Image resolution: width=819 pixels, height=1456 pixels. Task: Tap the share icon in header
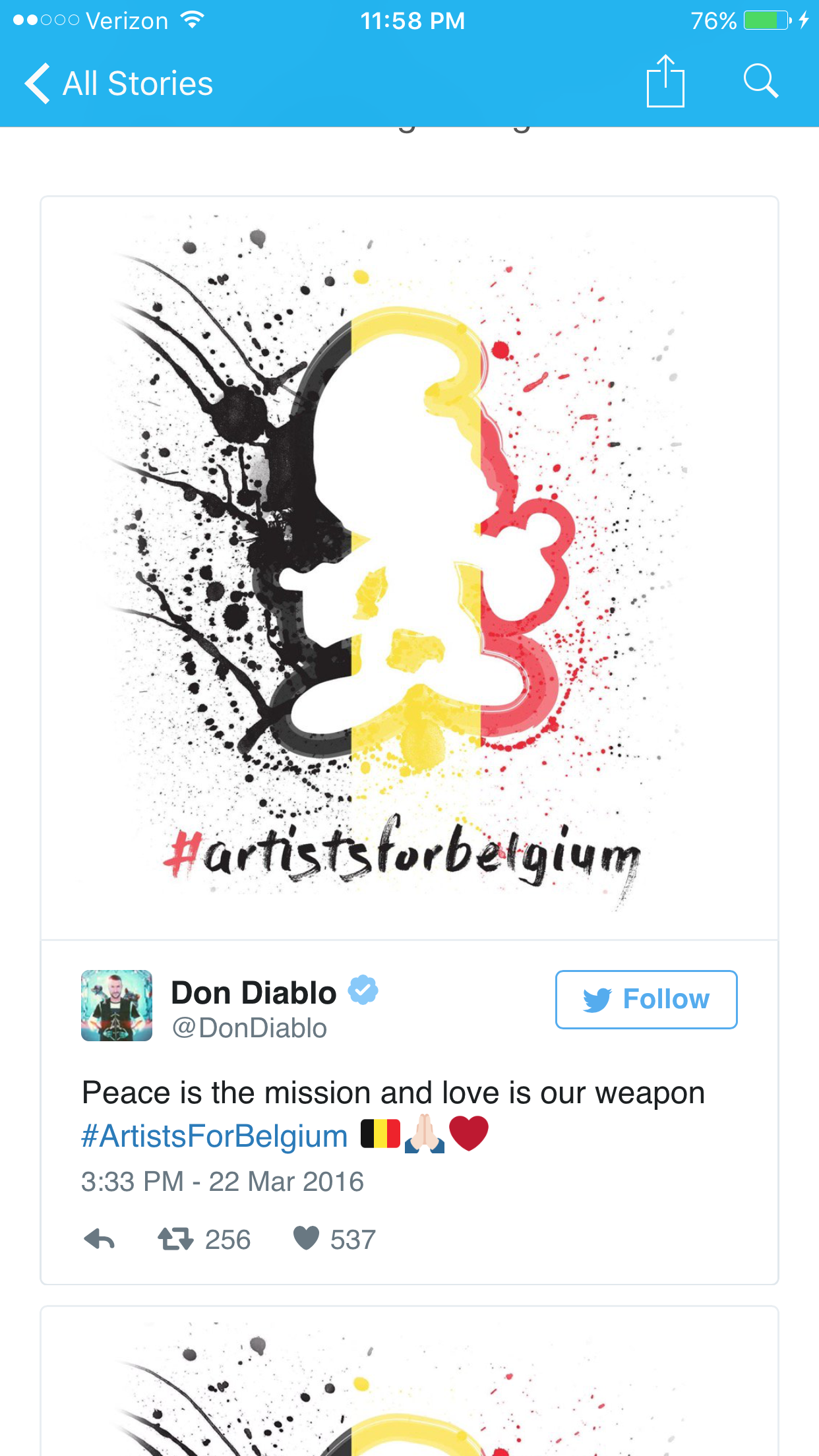pos(665,81)
